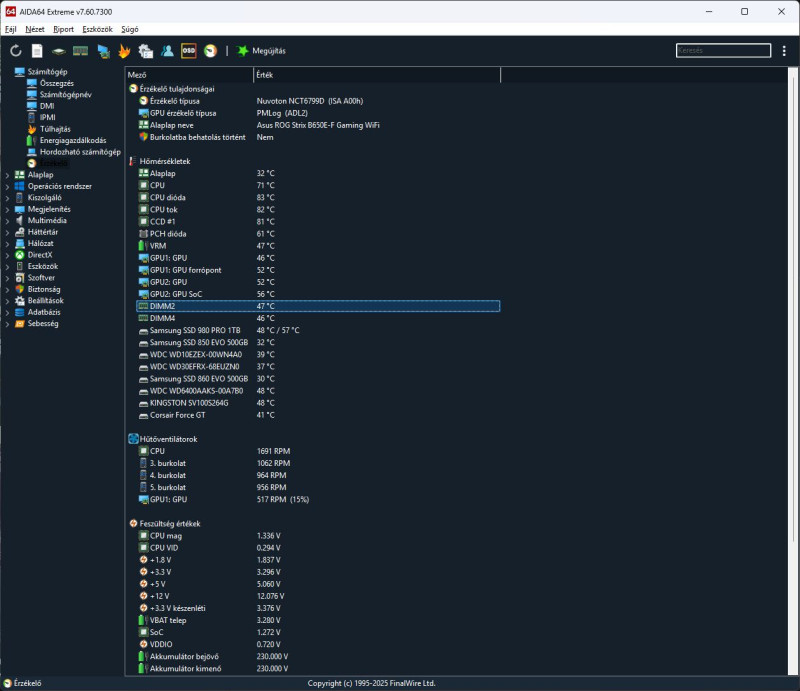Select Számítógép tree root

[x=47, y=71]
